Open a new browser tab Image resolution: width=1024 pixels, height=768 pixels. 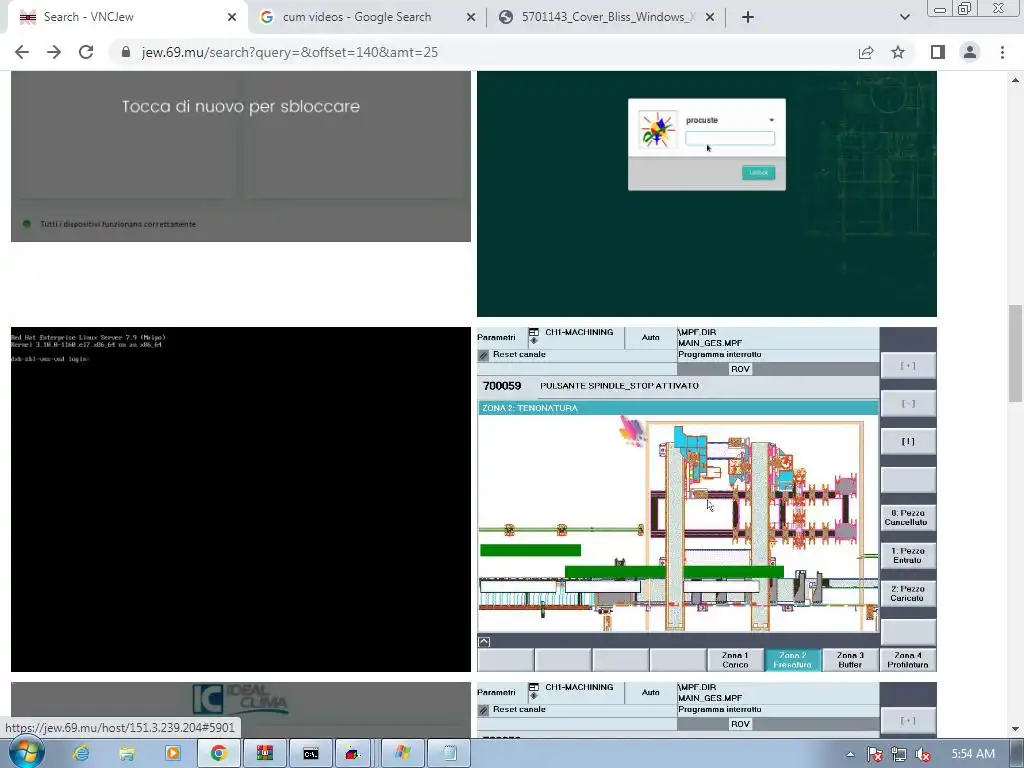tap(748, 18)
